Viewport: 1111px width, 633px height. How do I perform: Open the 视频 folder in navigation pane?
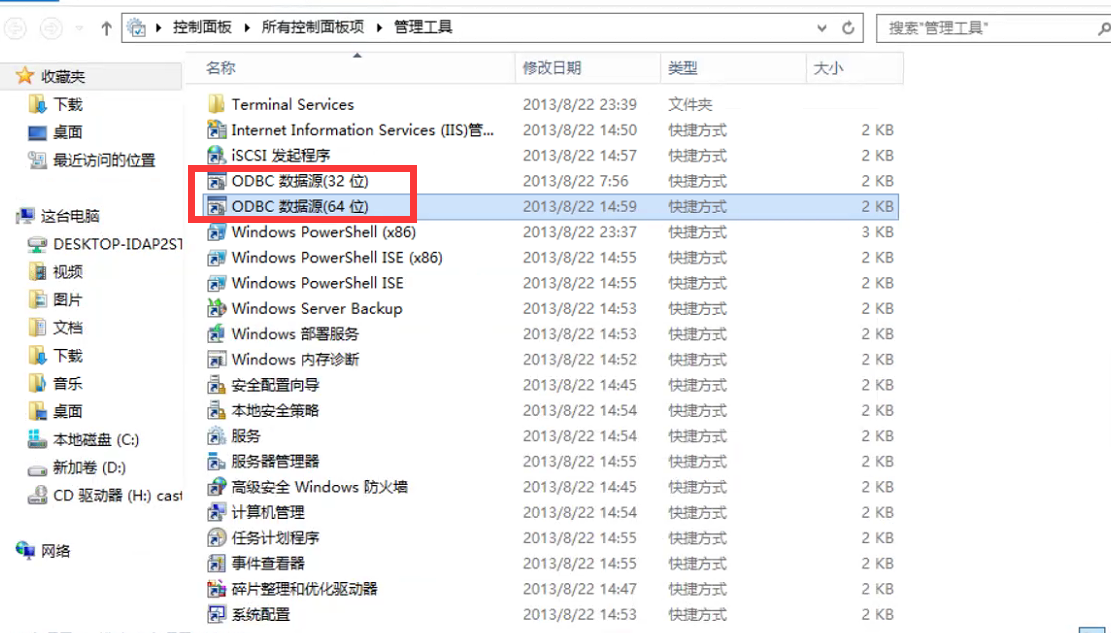68,272
